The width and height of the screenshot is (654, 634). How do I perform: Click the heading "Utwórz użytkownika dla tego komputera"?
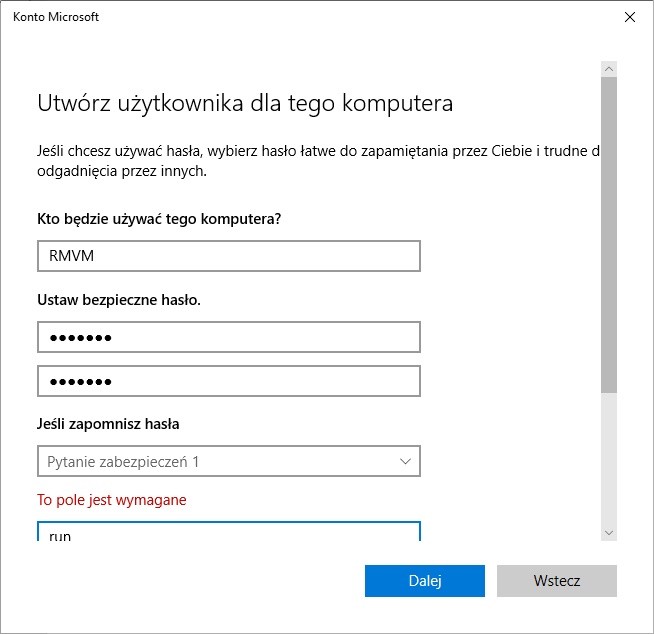[x=245, y=103]
